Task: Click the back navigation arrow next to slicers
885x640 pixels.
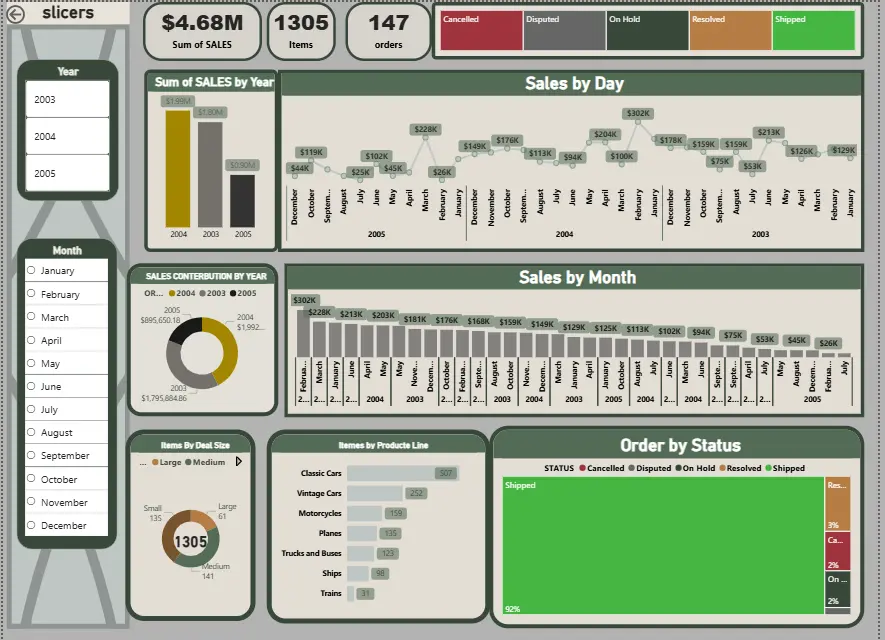Action: 18,13
